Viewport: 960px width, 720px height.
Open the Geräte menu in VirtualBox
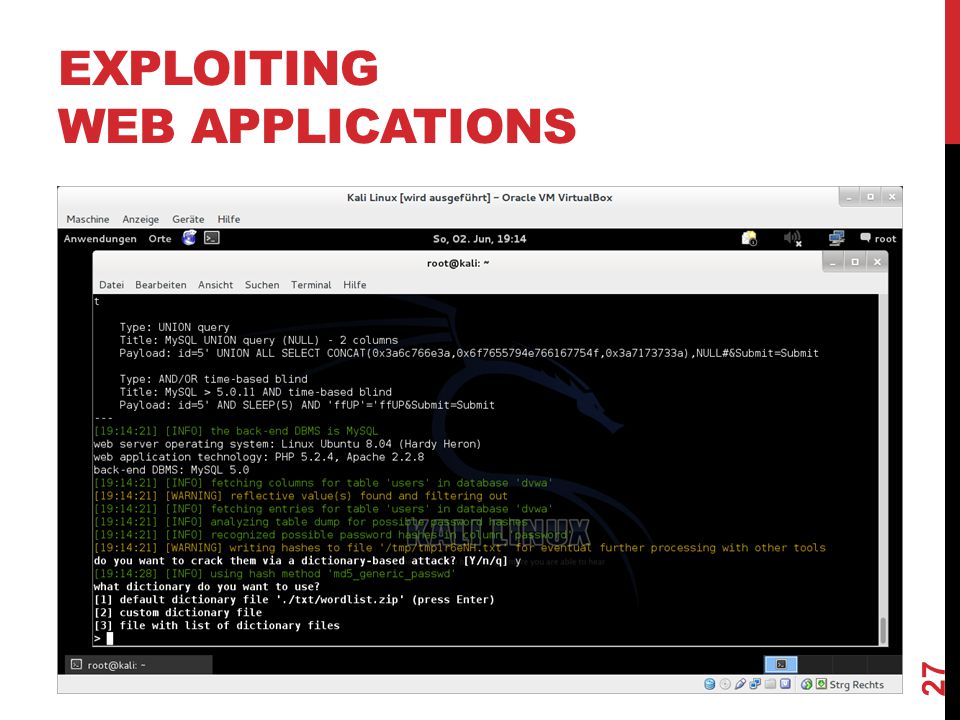coord(188,219)
